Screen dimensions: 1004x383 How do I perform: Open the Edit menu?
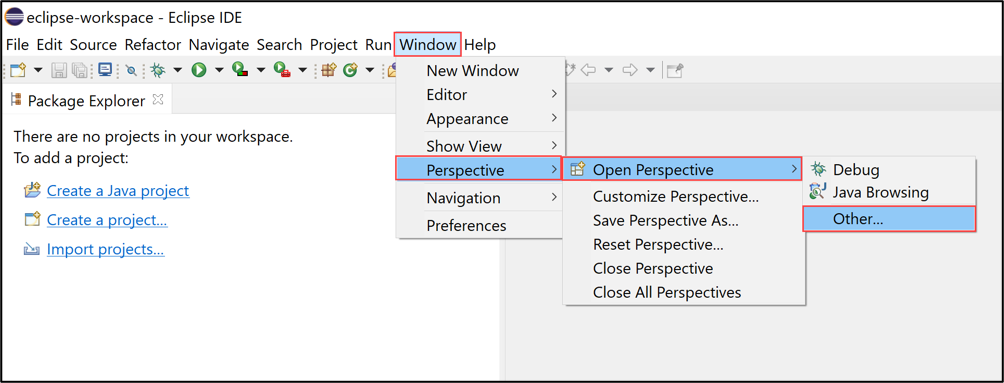(x=49, y=45)
